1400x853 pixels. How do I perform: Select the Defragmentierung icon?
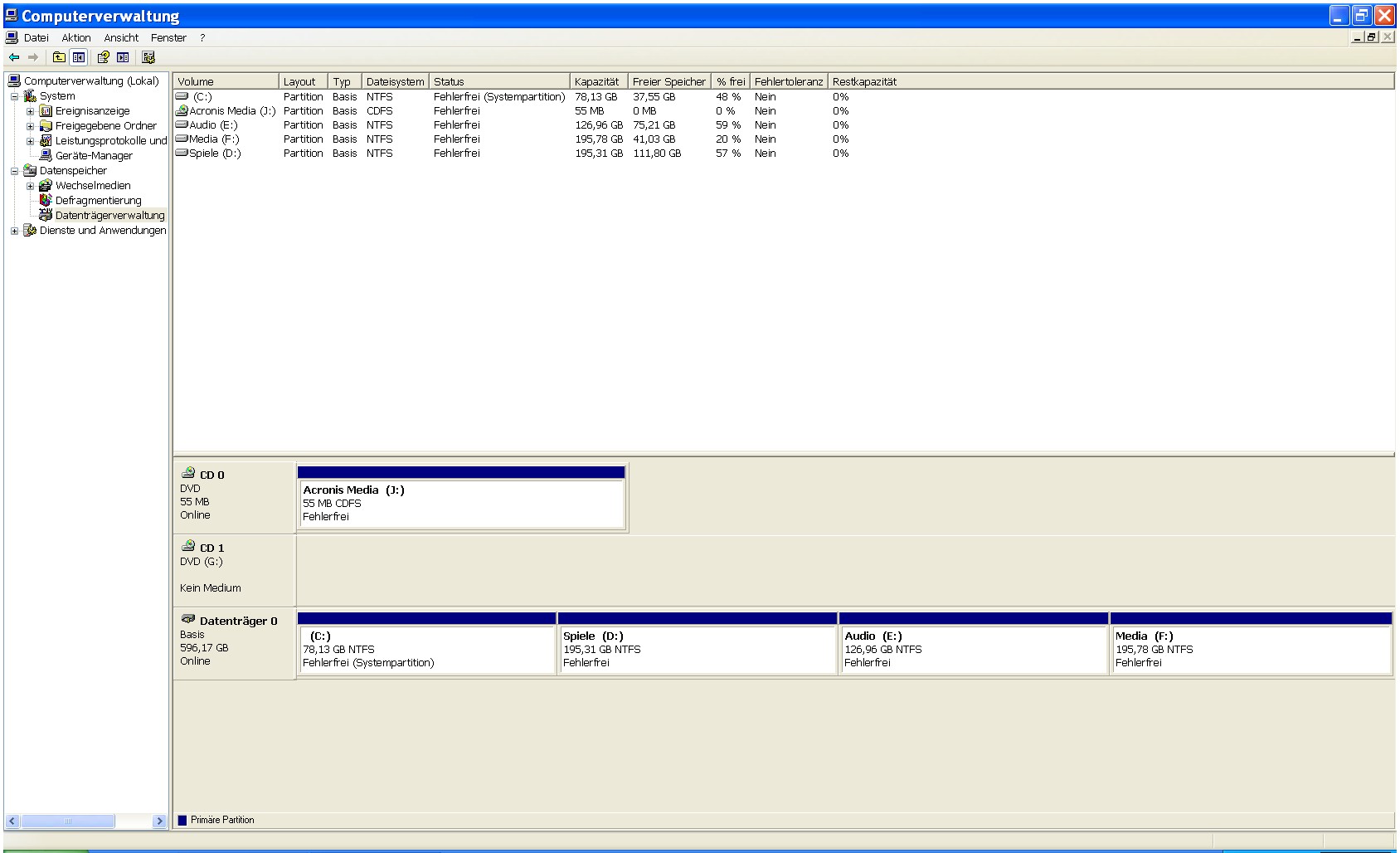[x=46, y=200]
